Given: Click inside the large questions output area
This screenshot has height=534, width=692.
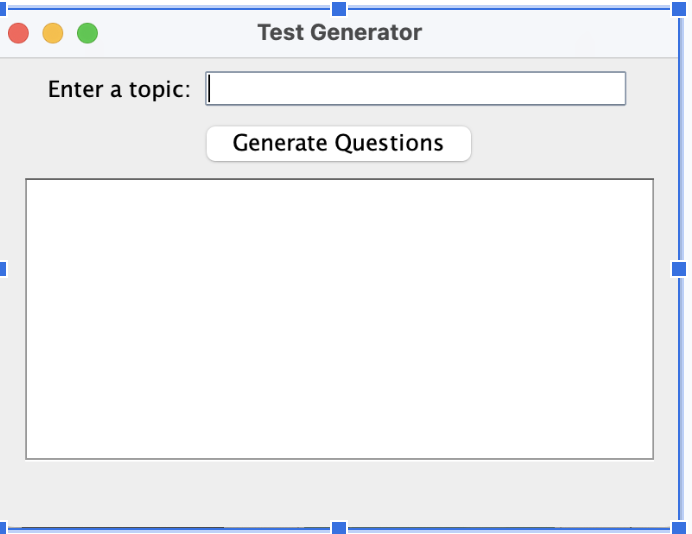Looking at the screenshot, I should pos(339,318).
